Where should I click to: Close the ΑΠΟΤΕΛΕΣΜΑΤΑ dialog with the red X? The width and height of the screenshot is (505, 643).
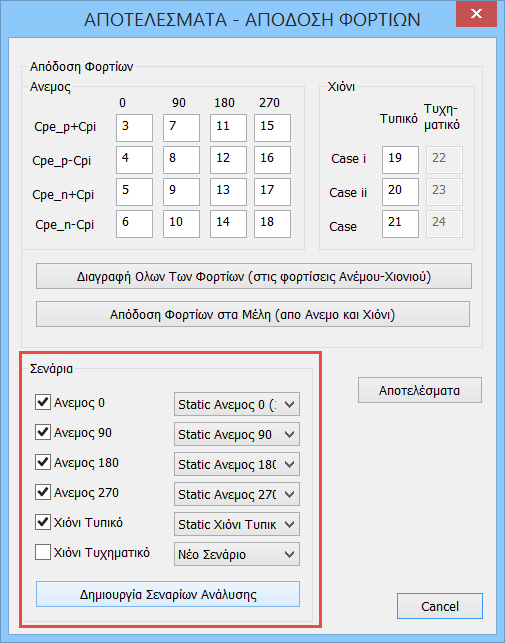point(476,14)
